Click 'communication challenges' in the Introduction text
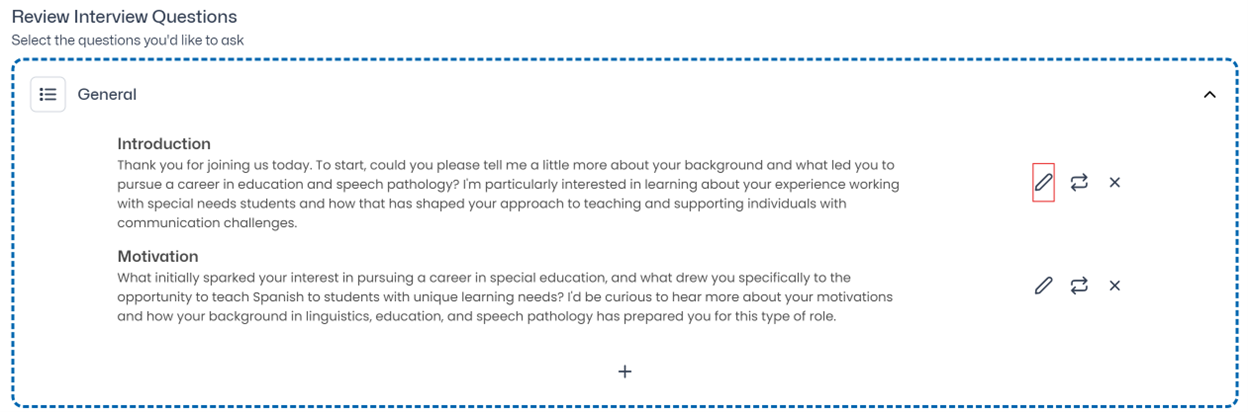The height and width of the screenshot is (412, 1248). pyautogui.click(x=207, y=223)
